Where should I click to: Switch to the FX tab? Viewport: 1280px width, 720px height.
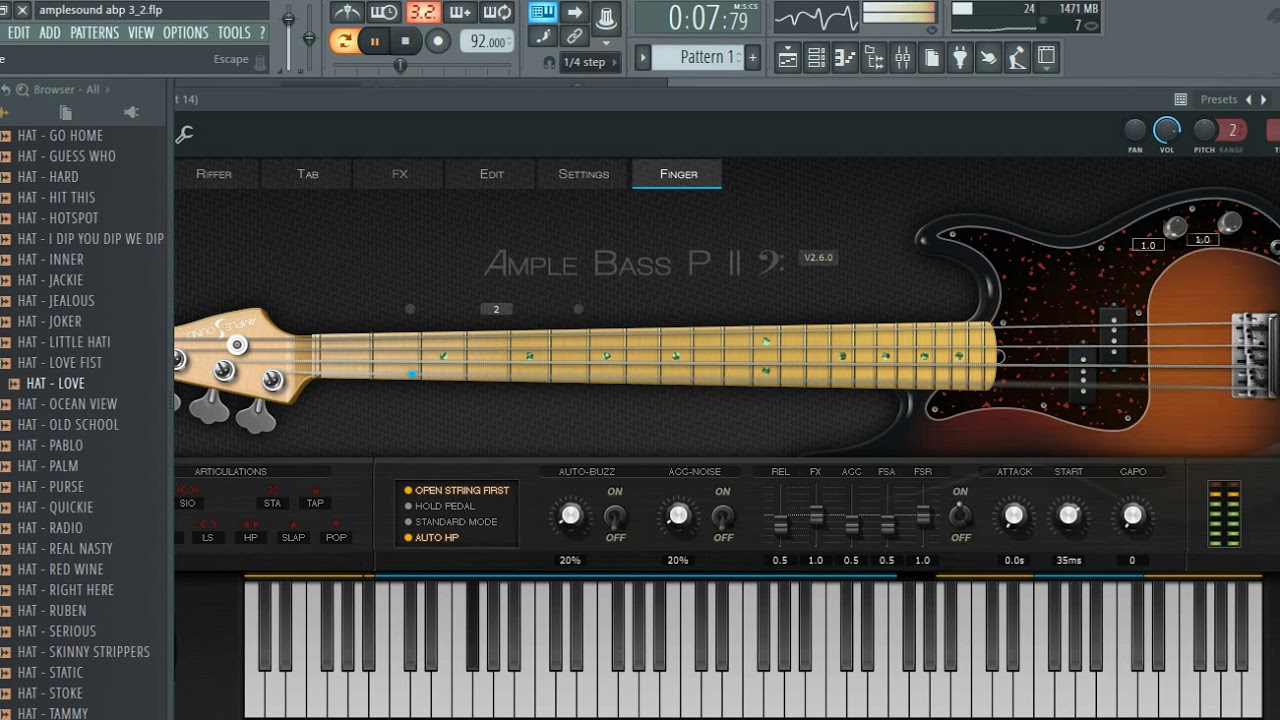pyautogui.click(x=400, y=174)
